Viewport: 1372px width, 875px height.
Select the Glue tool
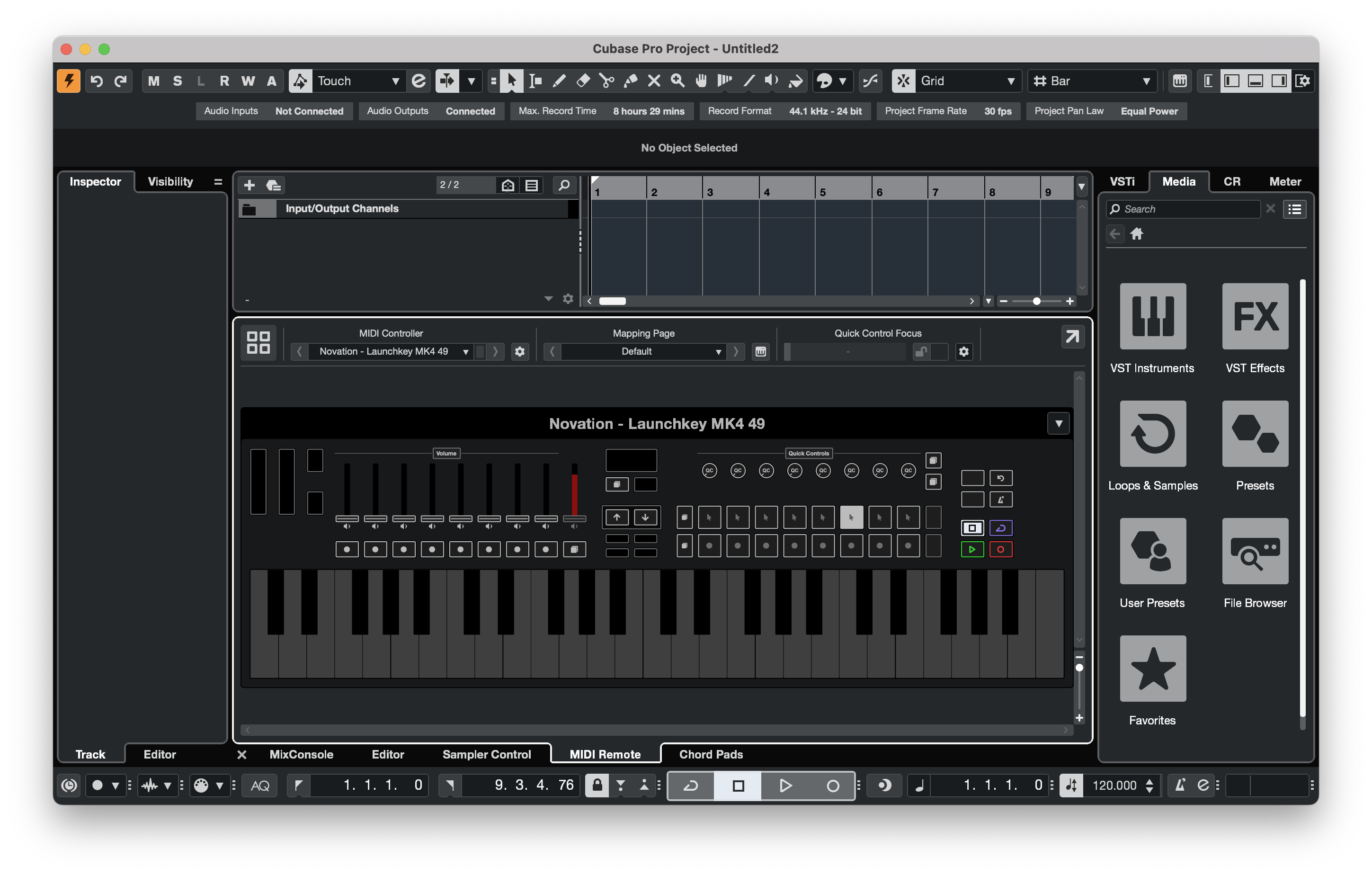631,81
